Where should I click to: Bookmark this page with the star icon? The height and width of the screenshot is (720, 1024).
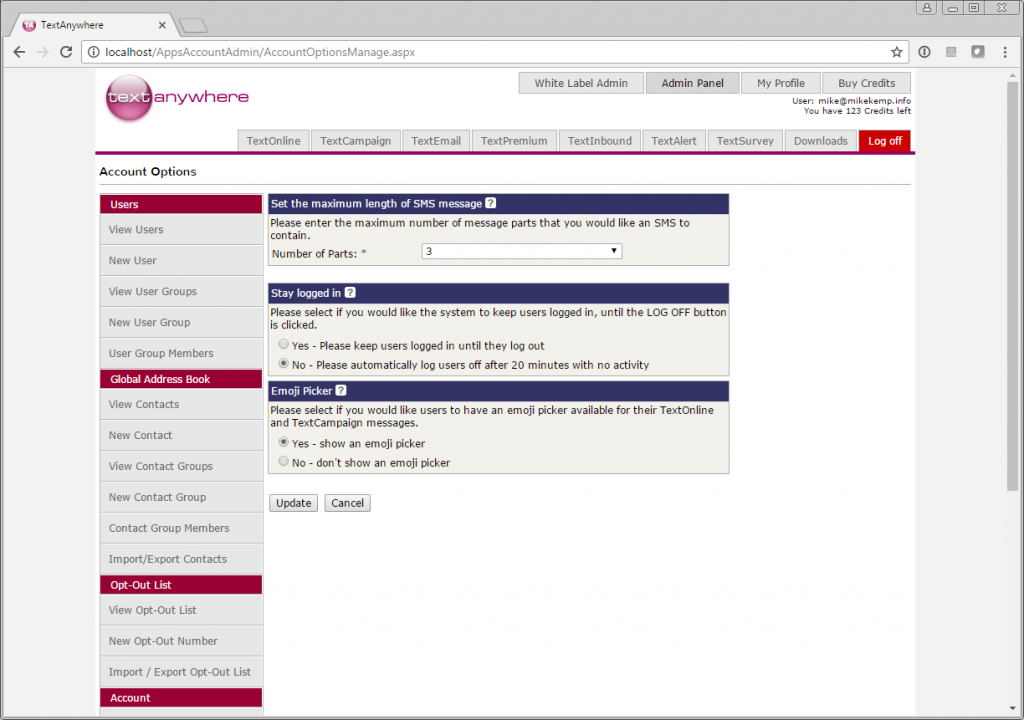(x=897, y=52)
